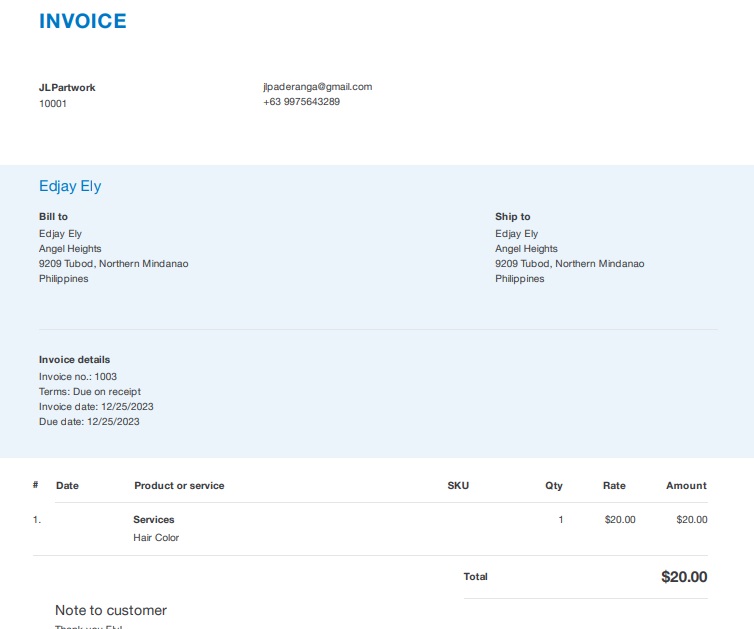
Task: Click the INVOICE title heading
Action: point(83,21)
